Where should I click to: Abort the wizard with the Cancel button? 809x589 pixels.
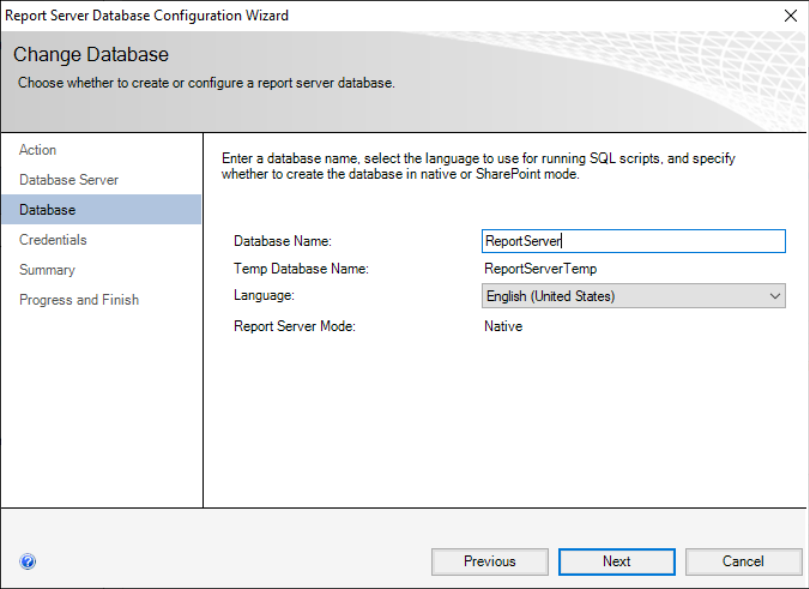(743, 561)
